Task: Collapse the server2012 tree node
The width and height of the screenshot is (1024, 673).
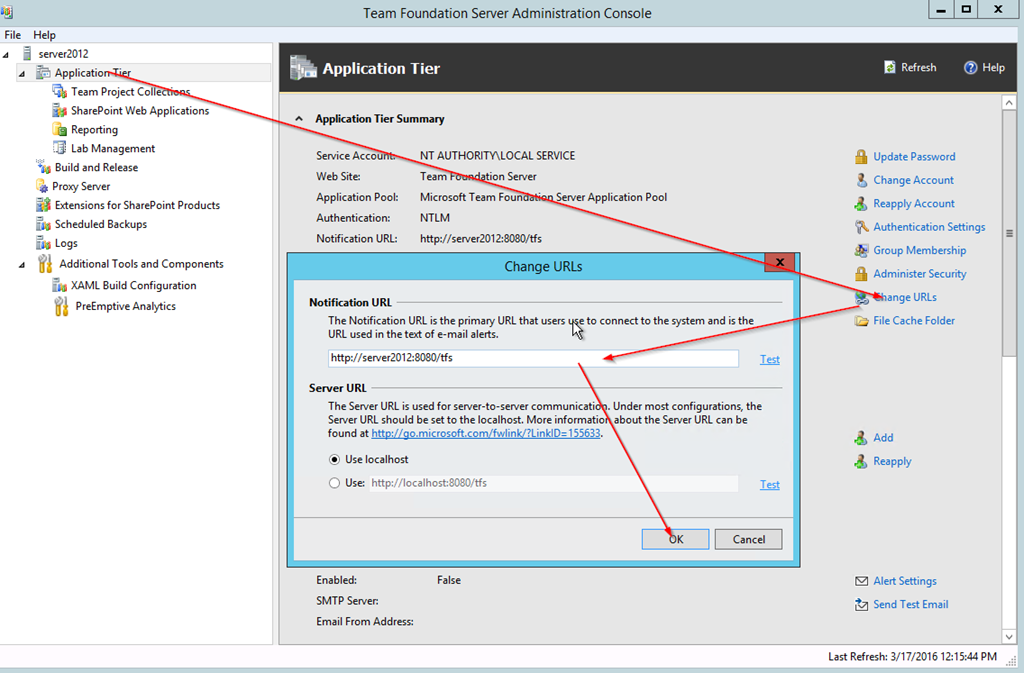Action: click(8, 53)
